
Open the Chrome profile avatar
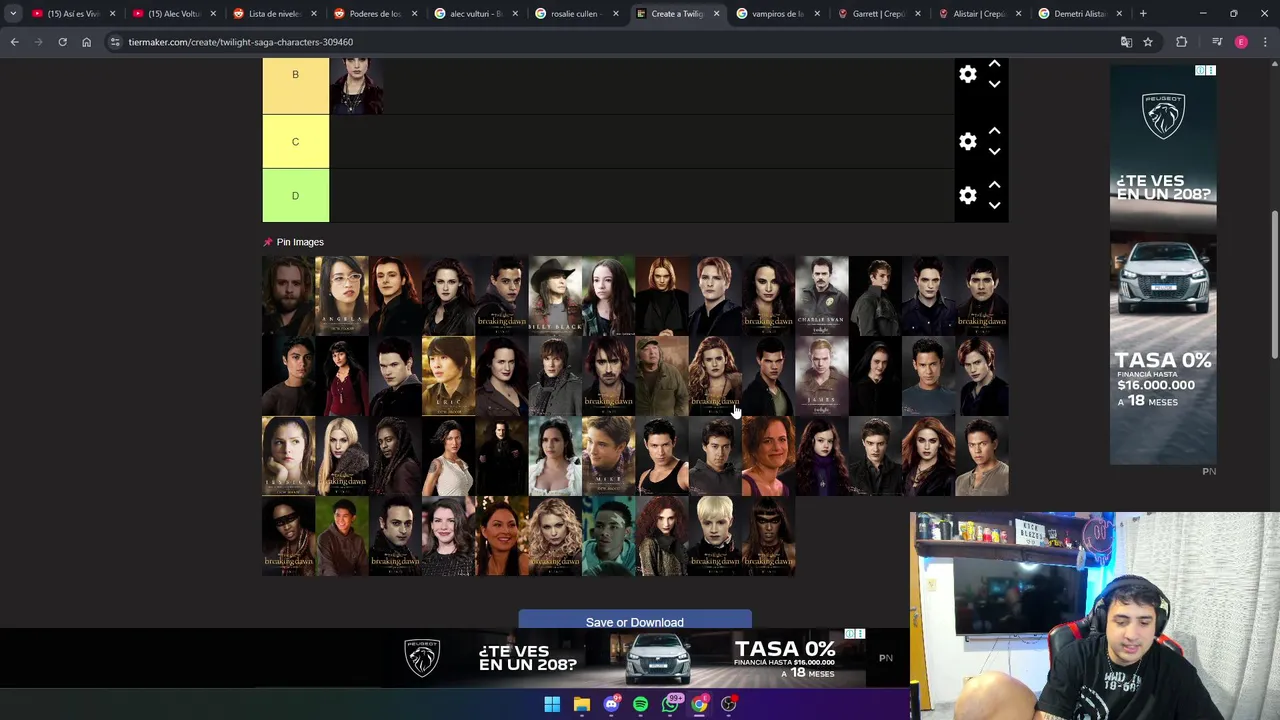pyautogui.click(x=1241, y=42)
